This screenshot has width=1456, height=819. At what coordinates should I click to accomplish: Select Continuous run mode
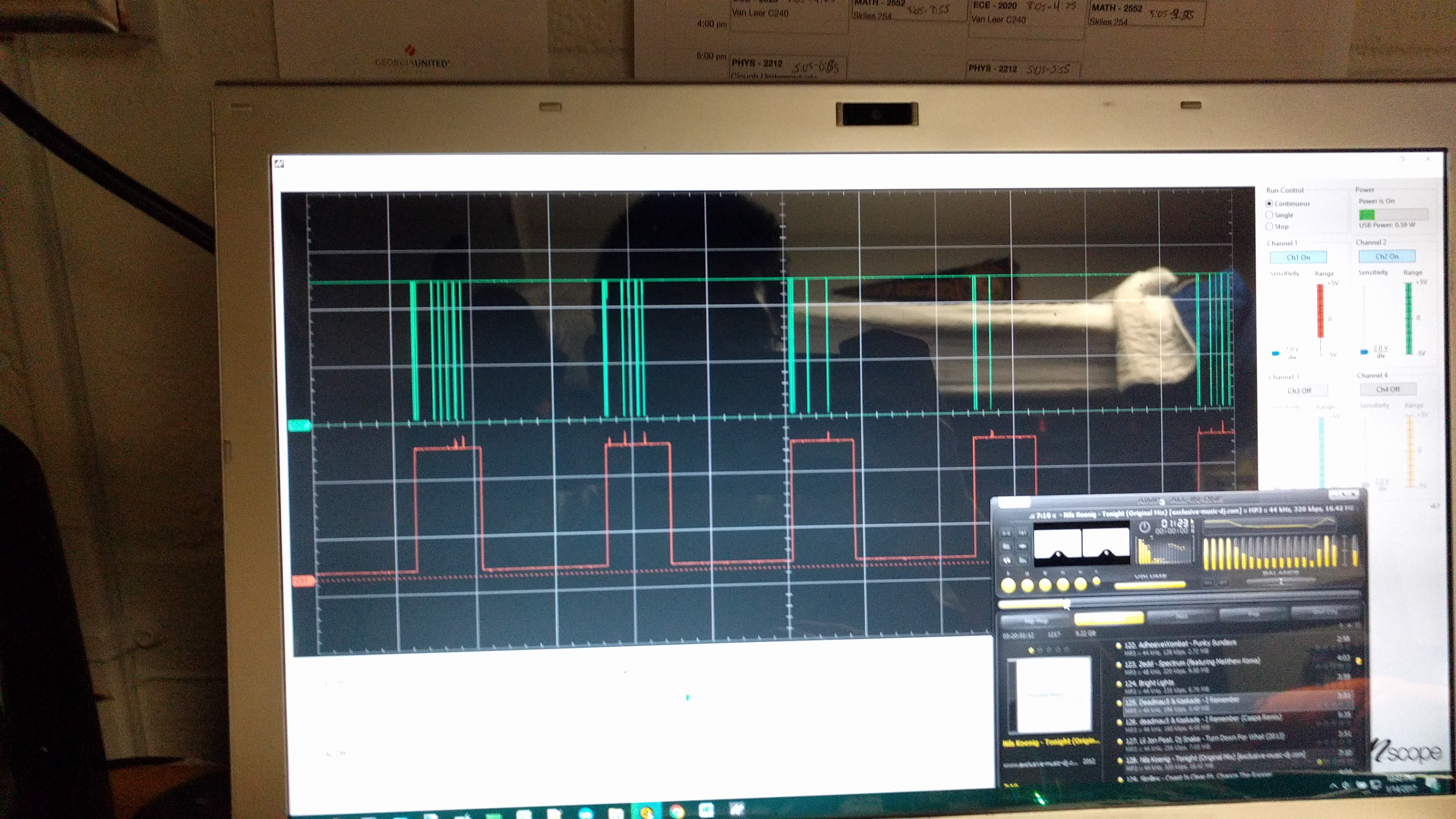(x=1269, y=204)
